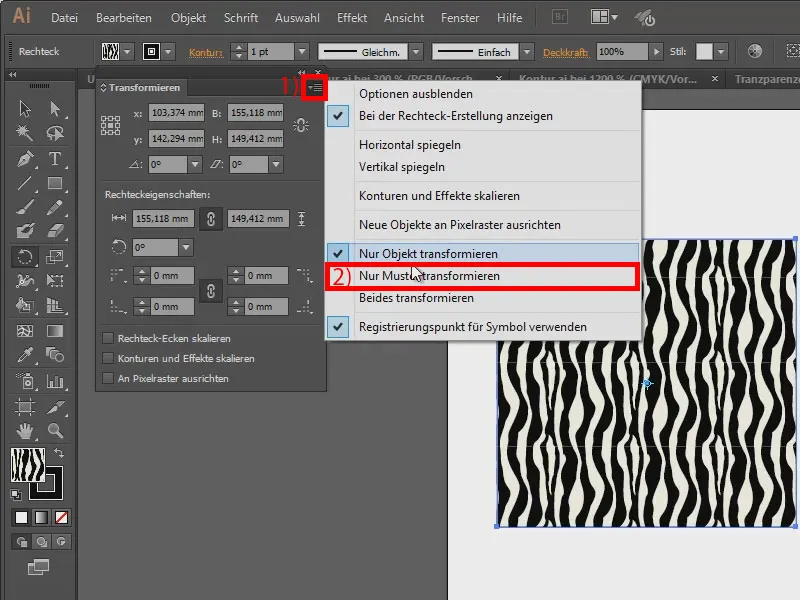The height and width of the screenshot is (600, 800).
Task: Open Adobe Bridge from the menu bar
Action: [560, 17]
